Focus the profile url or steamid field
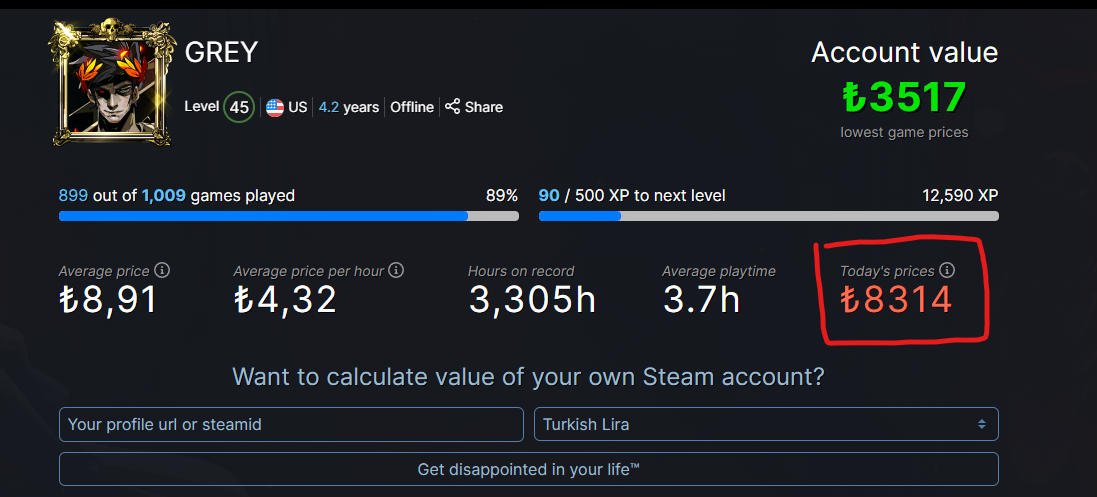Viewport: 1097px width, 497px height. coord(291,424)
